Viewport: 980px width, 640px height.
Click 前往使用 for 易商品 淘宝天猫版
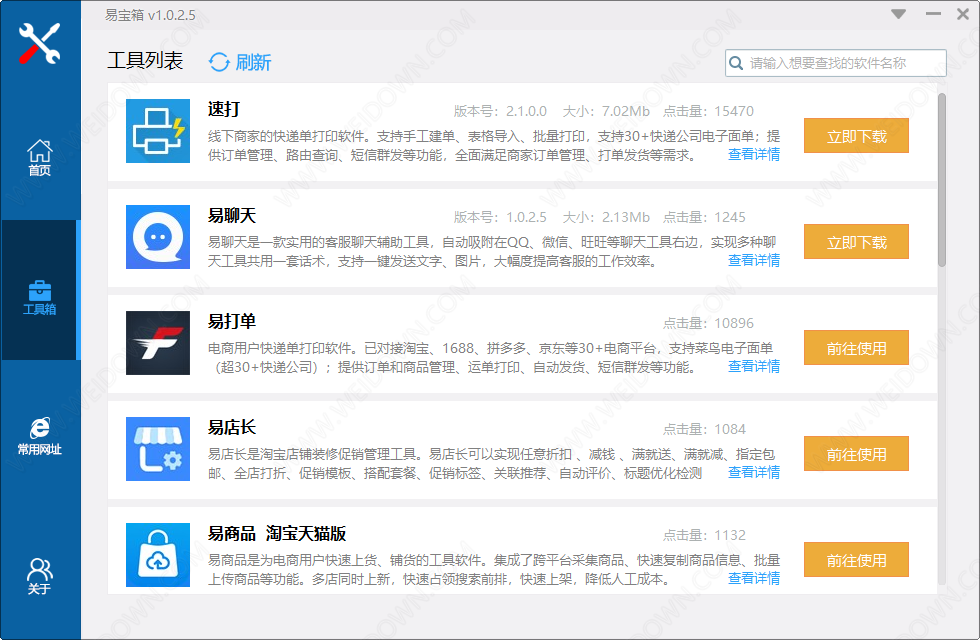point(856,560)
